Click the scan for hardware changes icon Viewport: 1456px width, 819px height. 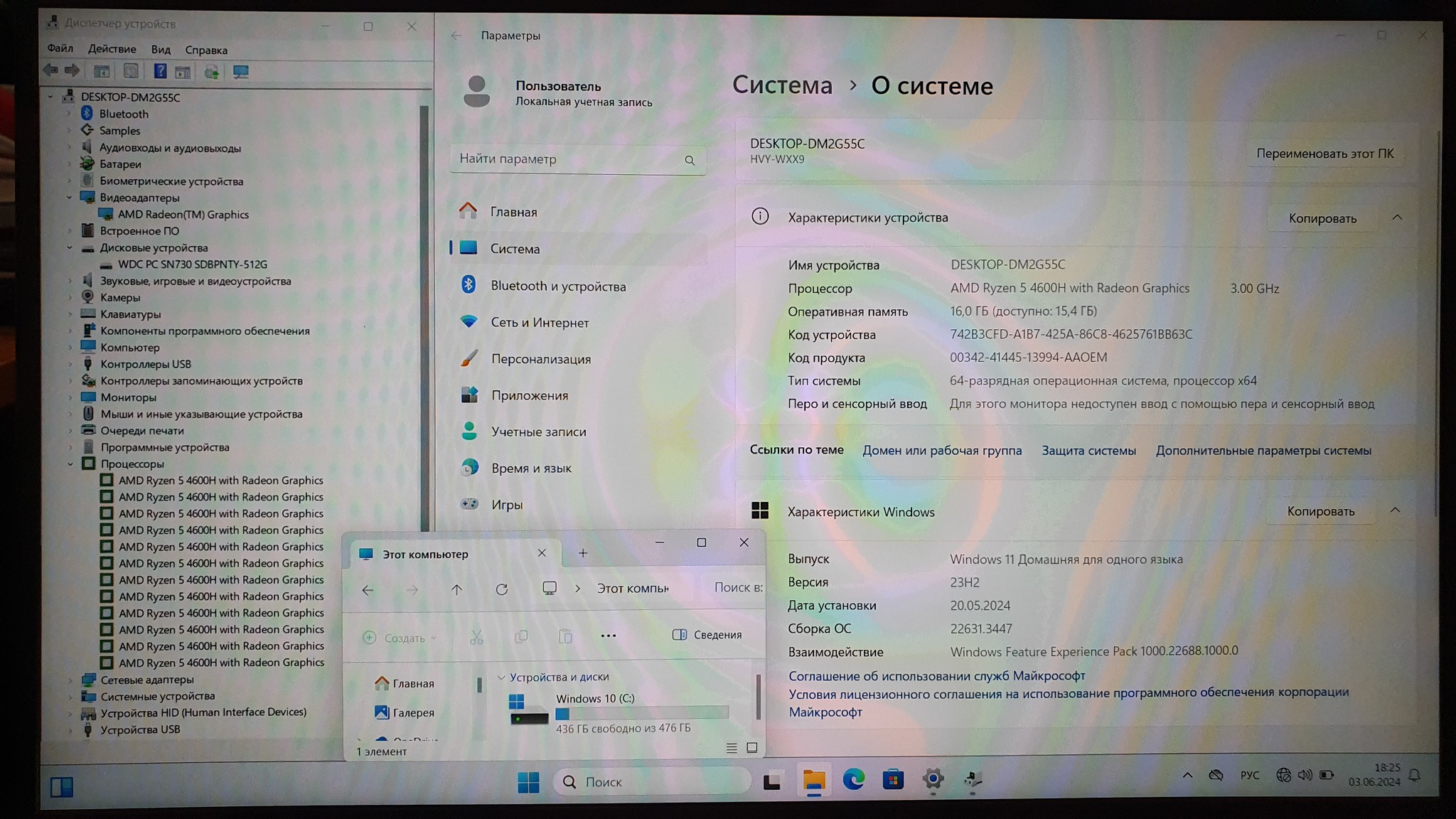point(240,71)
